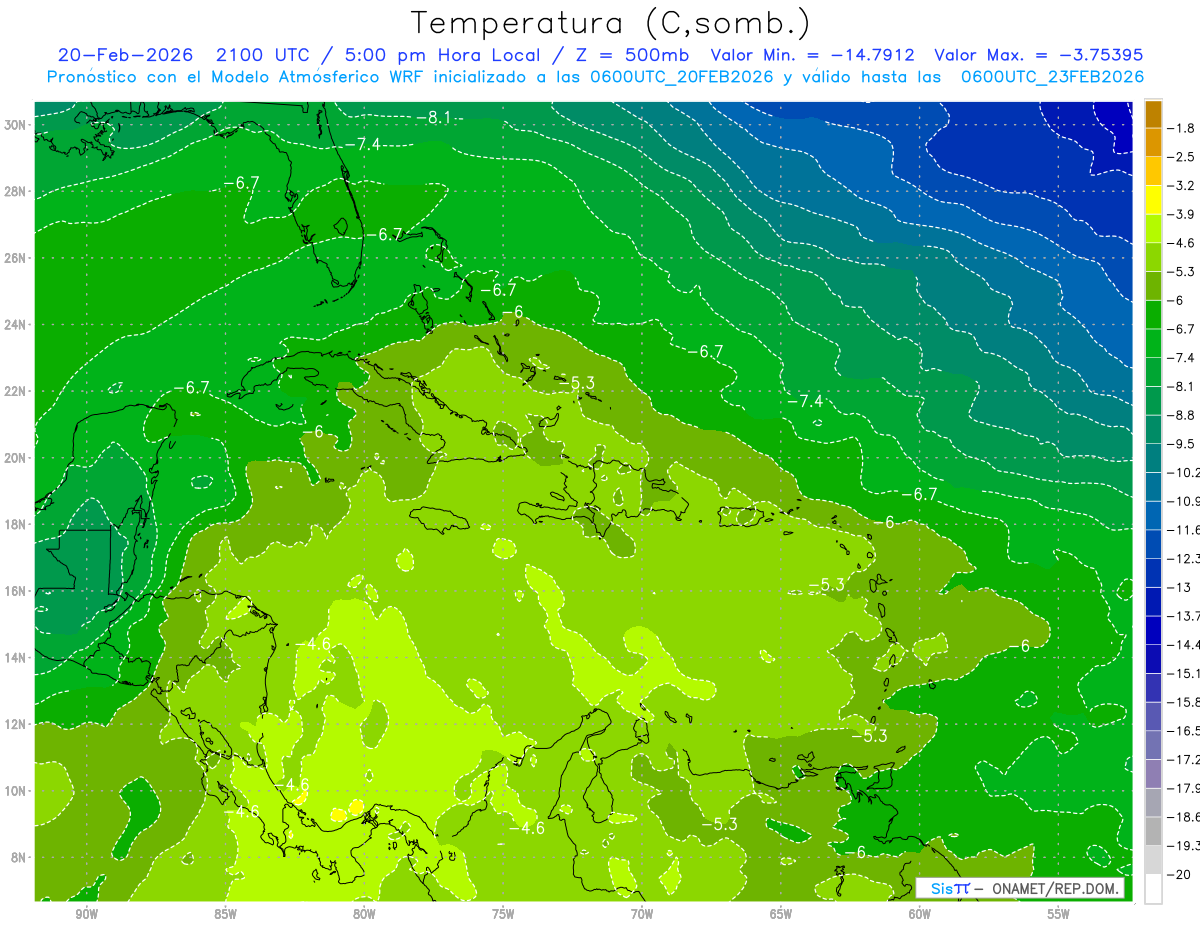Viewport: 1200px width, 927px height.
Task: Pick the orange swatch at the colorbar top
Action: click(x=1153, y=114)
